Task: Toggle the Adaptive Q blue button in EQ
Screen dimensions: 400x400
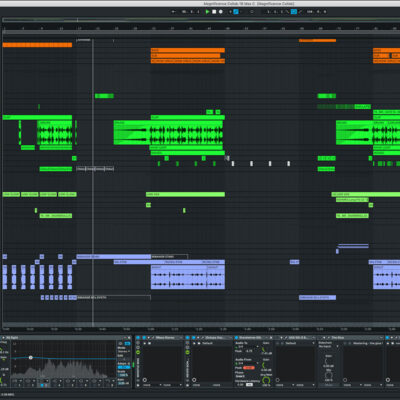Action: tap(124, 367)
